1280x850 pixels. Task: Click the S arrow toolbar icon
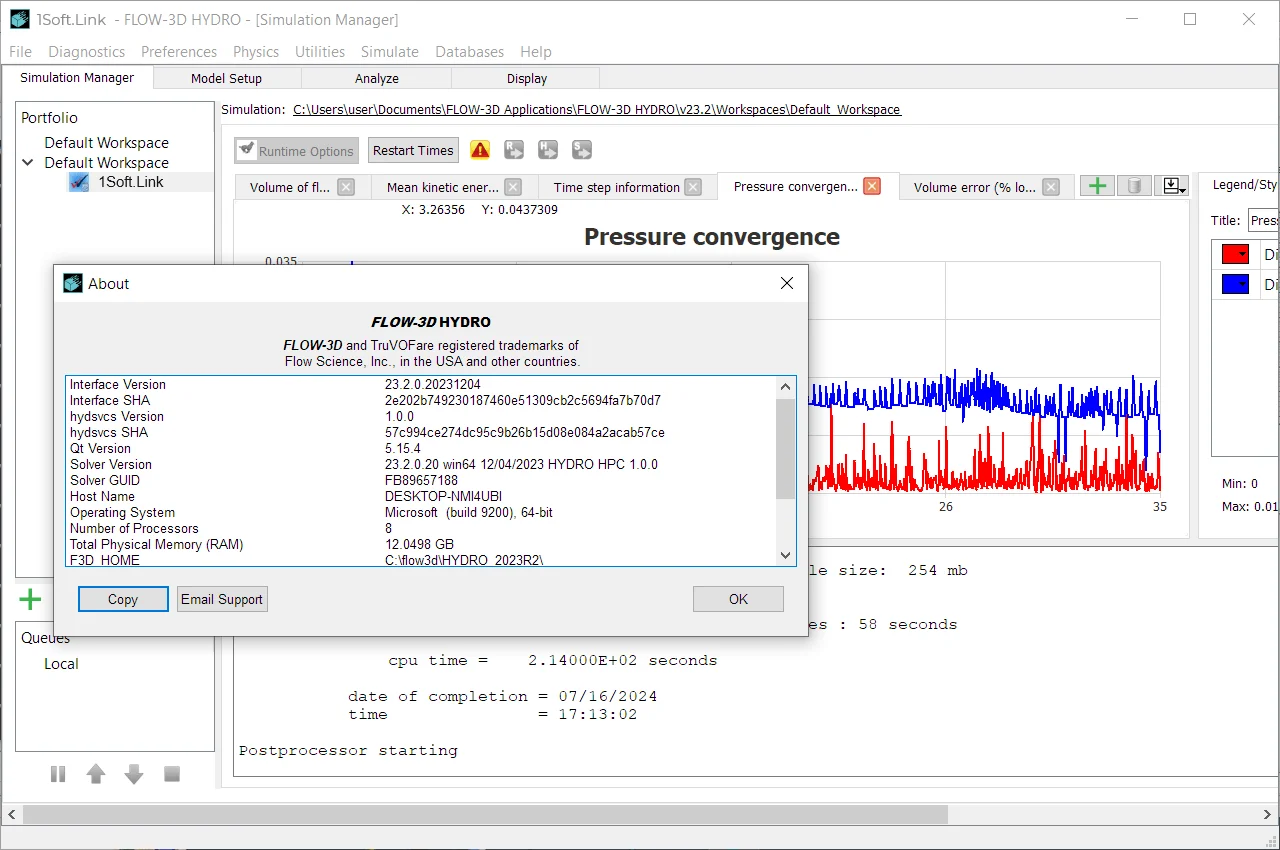(x=582, y=150)
